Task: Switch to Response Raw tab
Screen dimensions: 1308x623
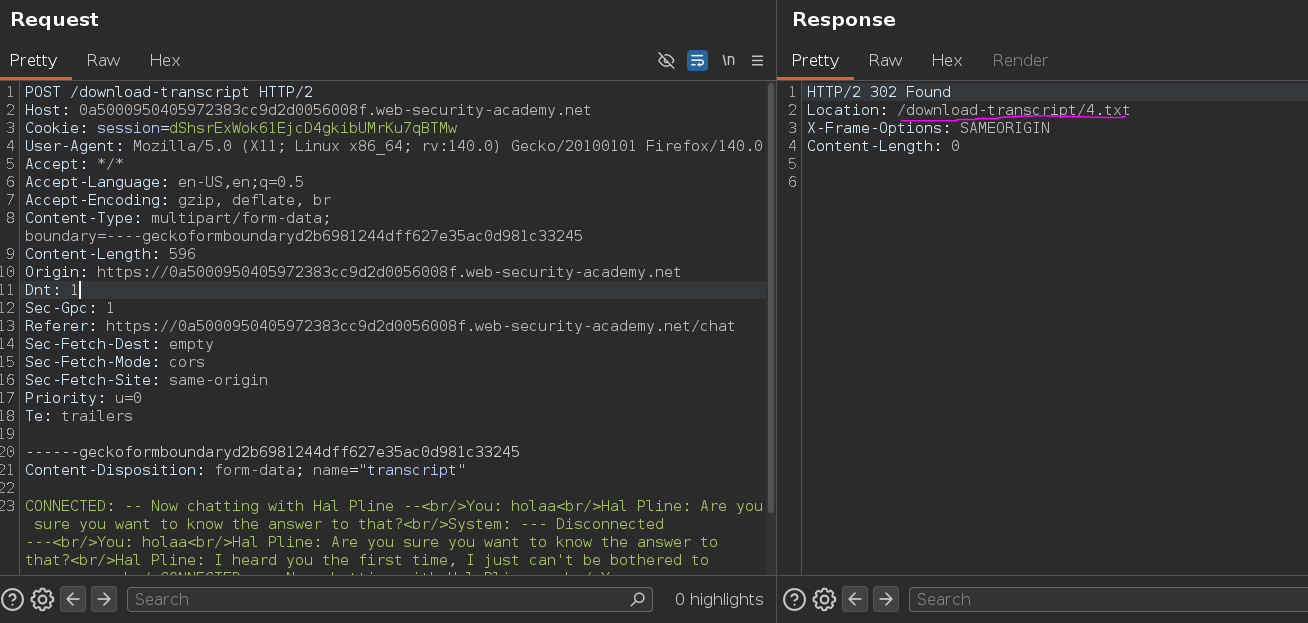Action: [885, 60]
